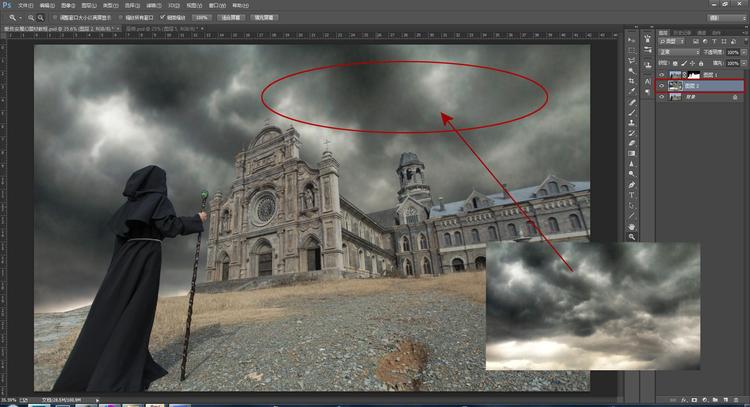Click the fill value field

[x=732, y=63]
